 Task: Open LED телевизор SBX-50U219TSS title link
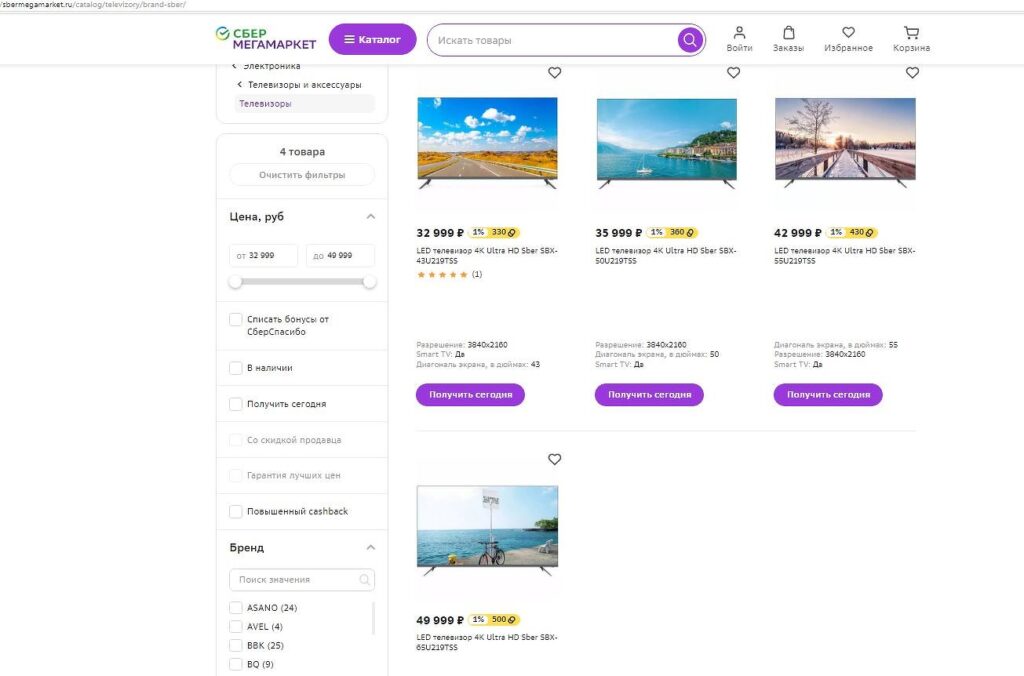coord(666,255)
